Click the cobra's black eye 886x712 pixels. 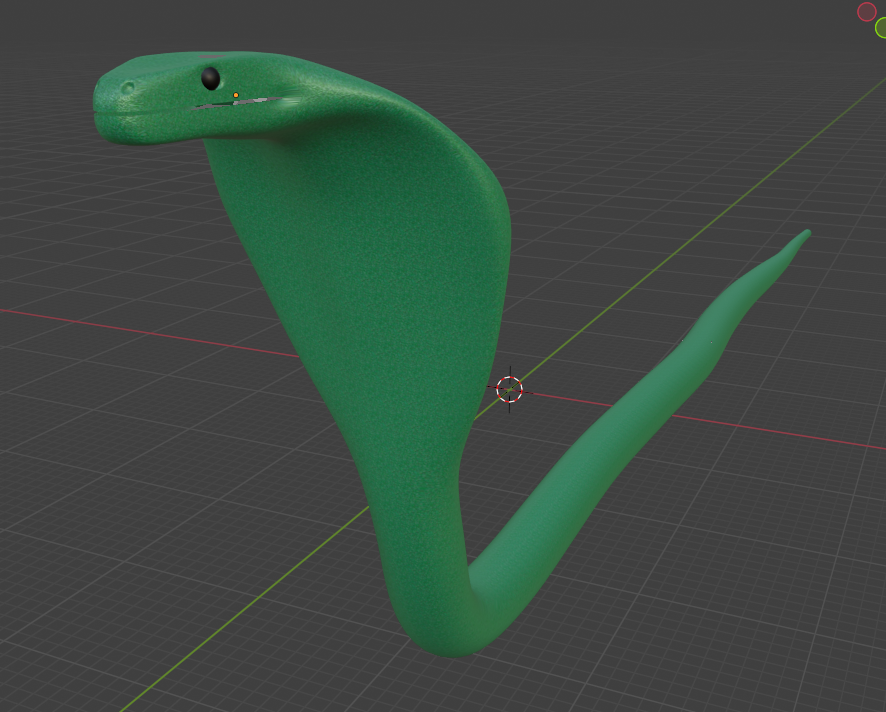click(x=211, y=78)
